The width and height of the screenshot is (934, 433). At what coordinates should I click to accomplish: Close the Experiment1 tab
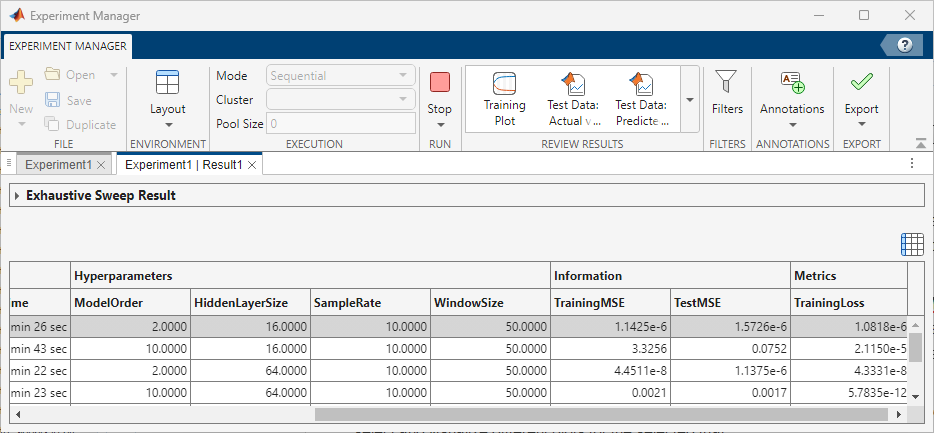pos(101,166)
